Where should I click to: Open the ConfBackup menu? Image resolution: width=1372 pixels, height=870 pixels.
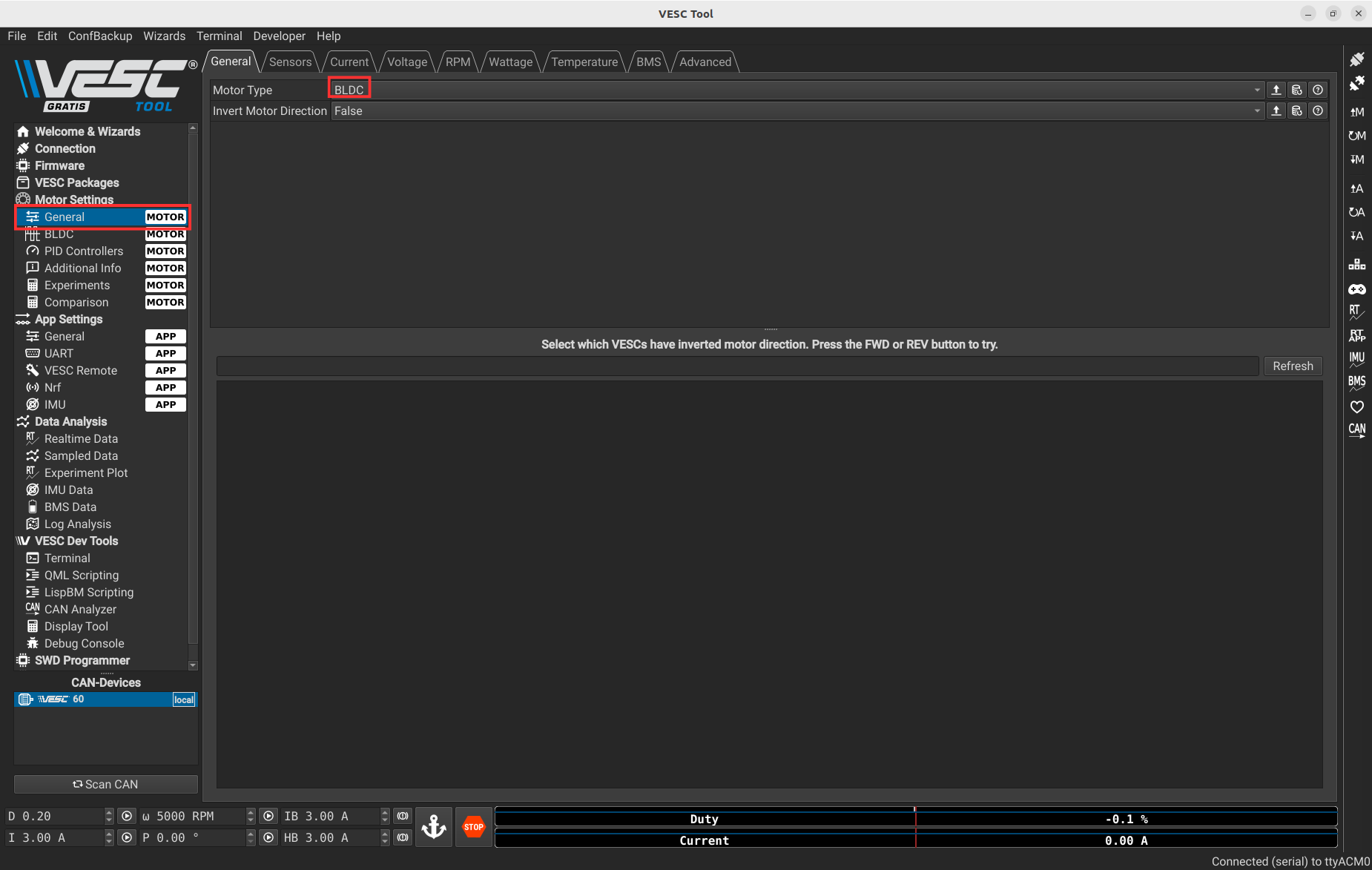pos(100,36)
